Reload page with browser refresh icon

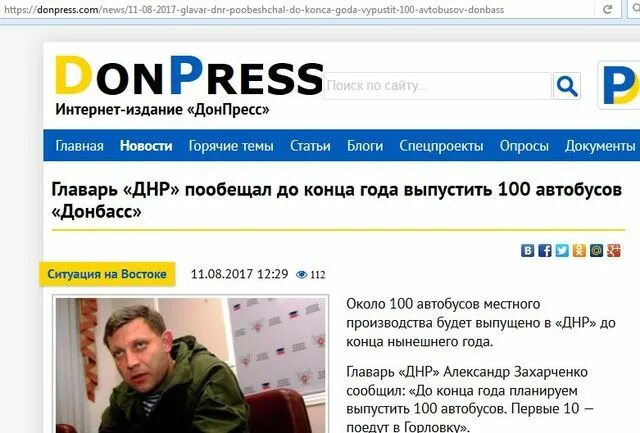607,9
